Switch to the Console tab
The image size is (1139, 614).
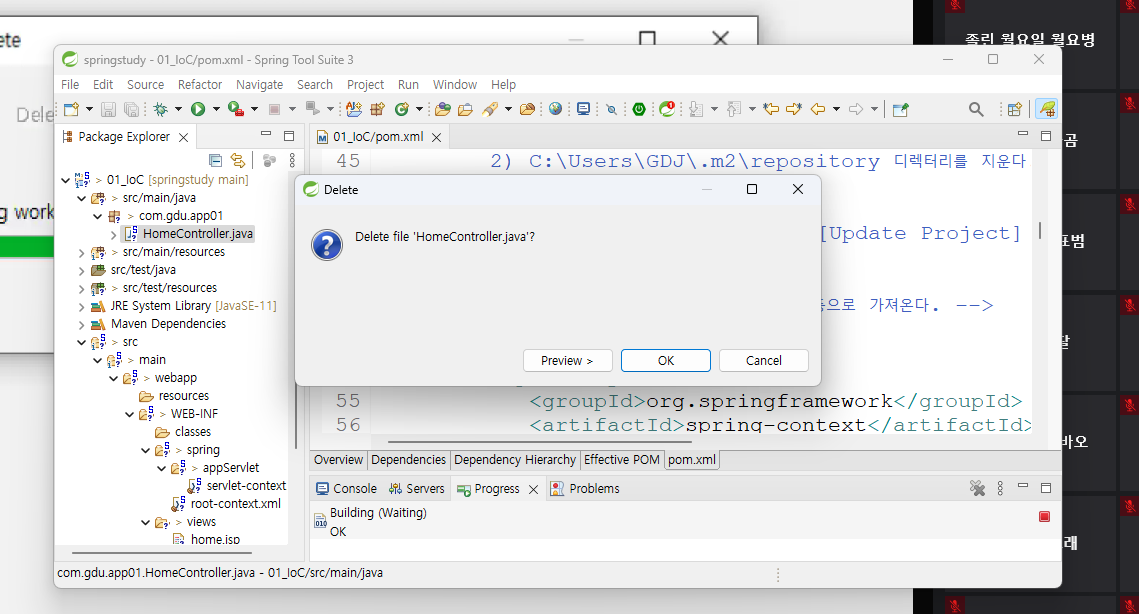[346, 489]
